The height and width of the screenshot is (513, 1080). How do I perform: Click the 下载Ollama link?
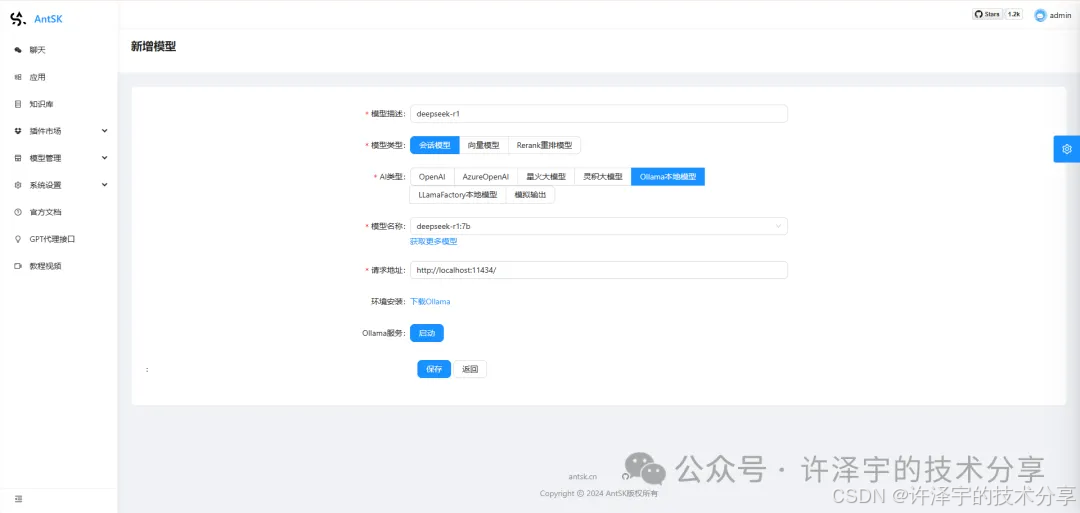430,302
